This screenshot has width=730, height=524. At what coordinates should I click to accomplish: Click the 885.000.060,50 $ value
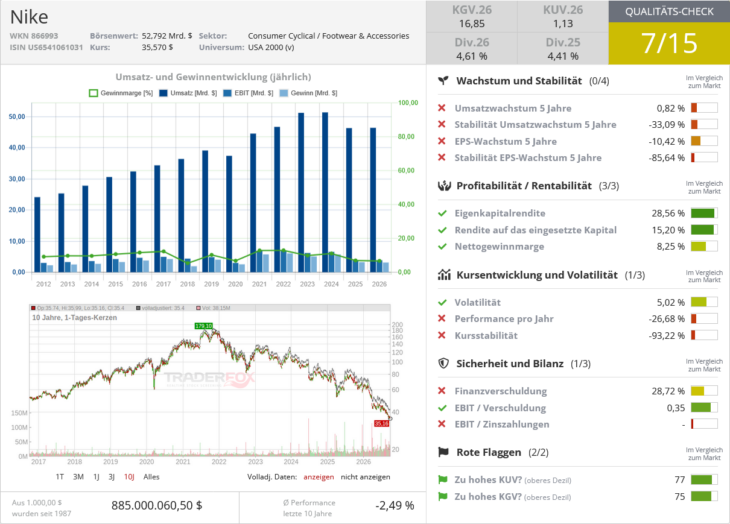coord(156,505)
